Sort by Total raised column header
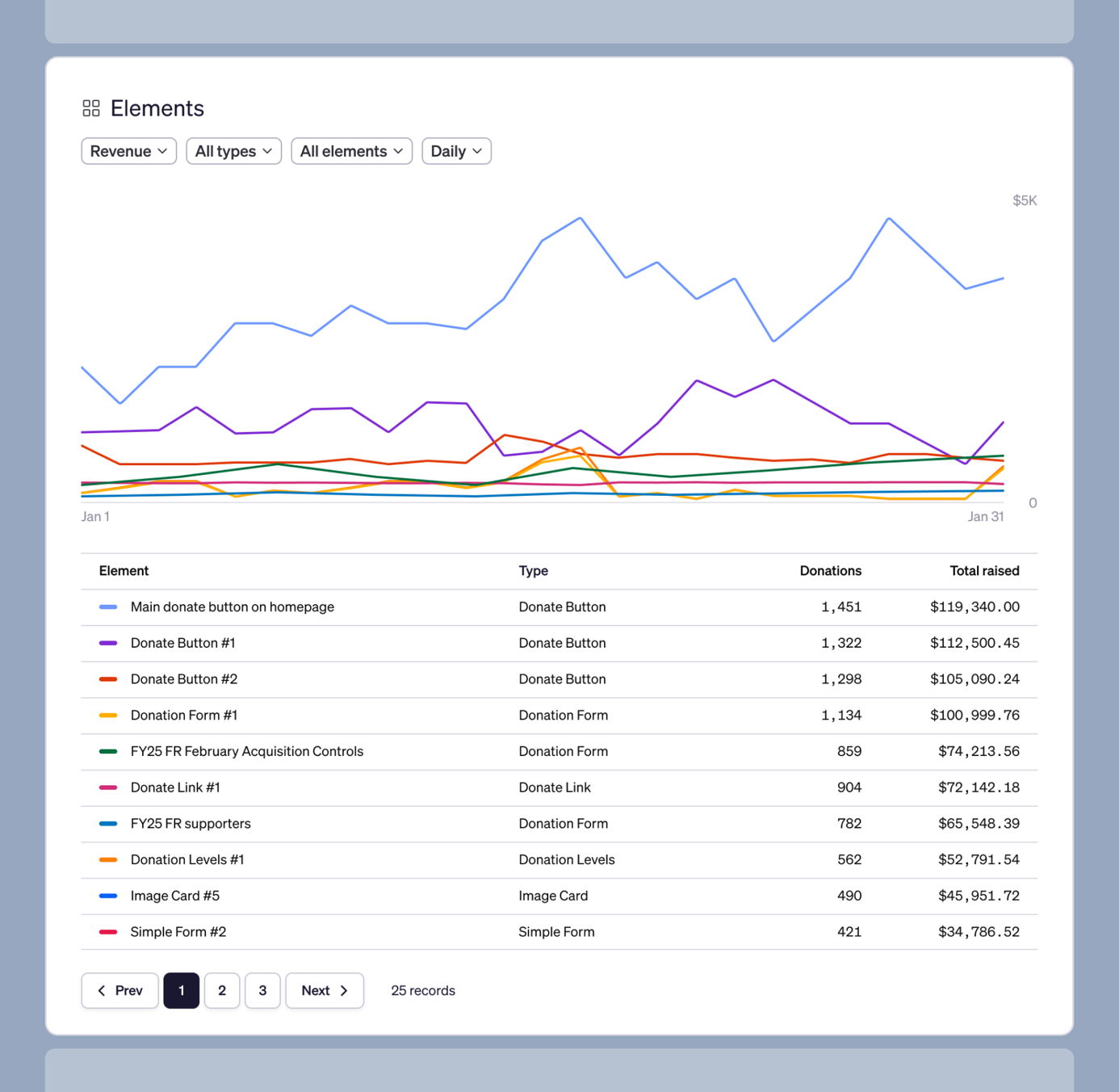This screenshot has height=1092, width=1119. (x=984, y=571)
